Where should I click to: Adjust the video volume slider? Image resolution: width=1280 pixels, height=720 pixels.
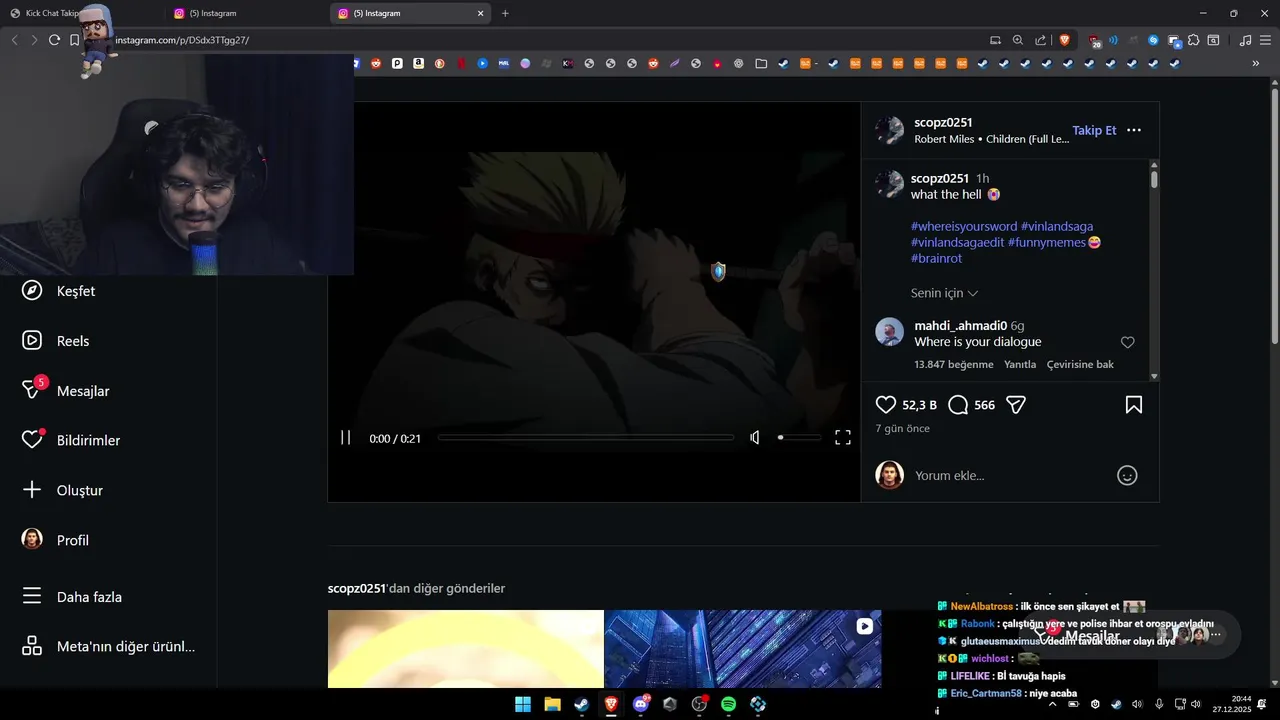[799, 438]
